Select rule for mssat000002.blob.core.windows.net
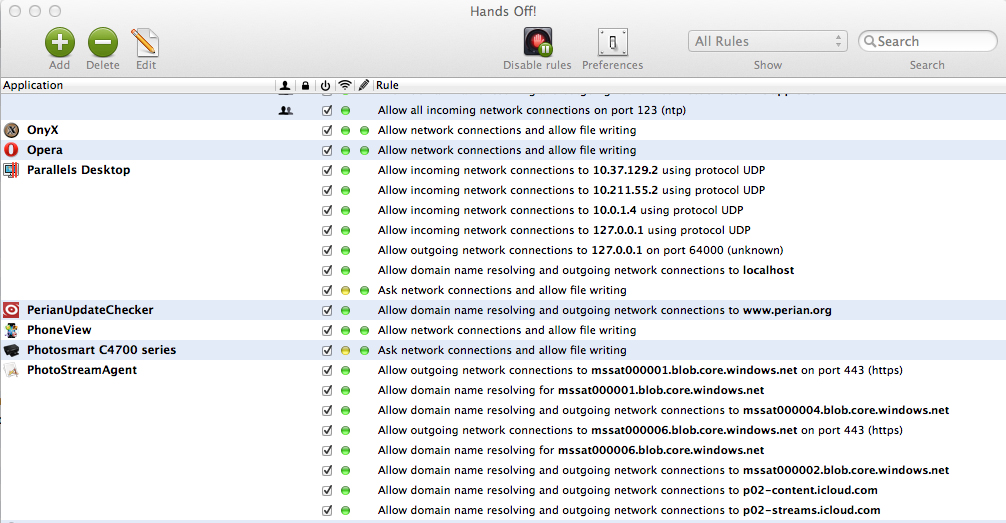The height and width of the screenshot is (523, 1006). click(x=663, y=470)
